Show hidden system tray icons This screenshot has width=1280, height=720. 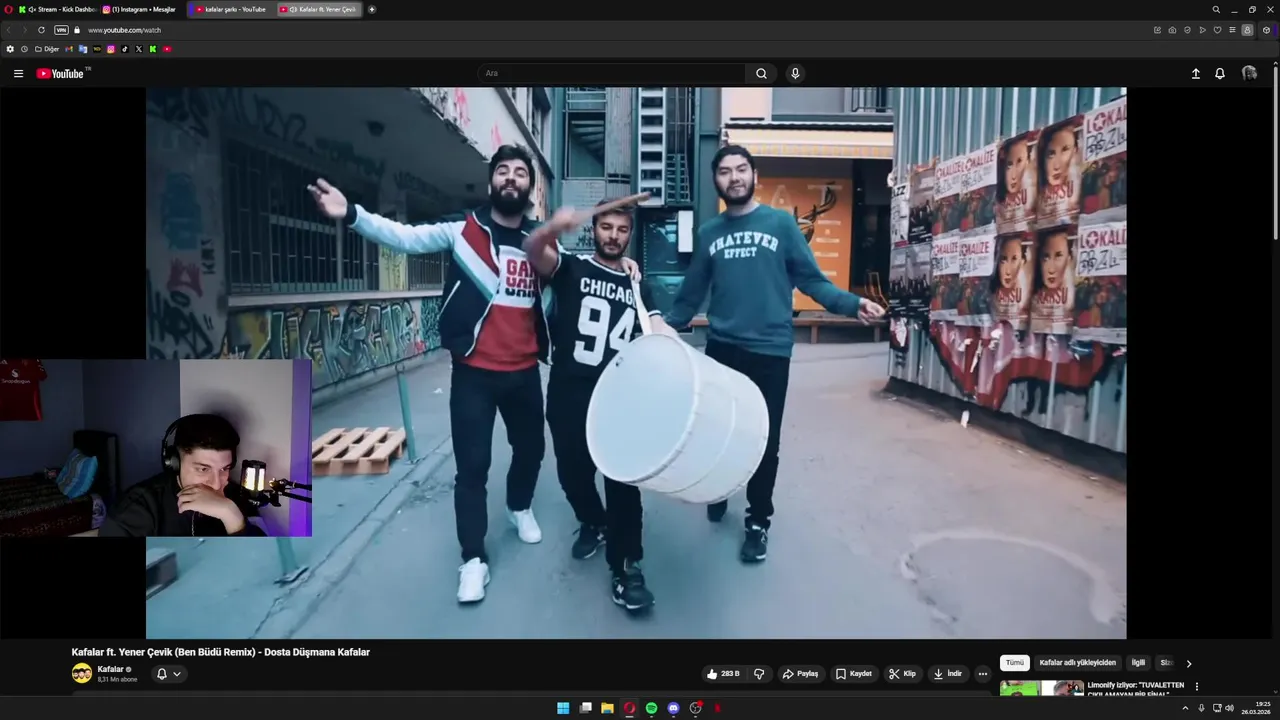1185,708
